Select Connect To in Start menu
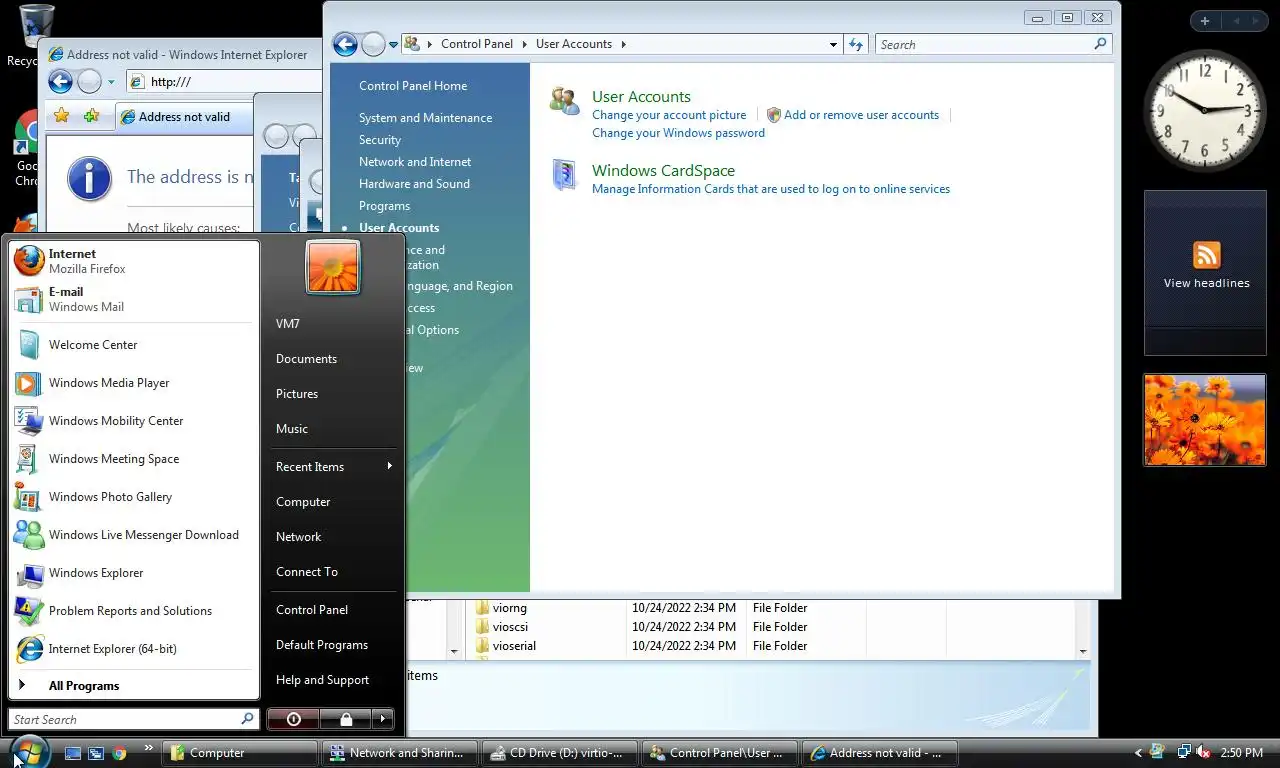This screenshot has height=768, width=1280. coord(333,572)
